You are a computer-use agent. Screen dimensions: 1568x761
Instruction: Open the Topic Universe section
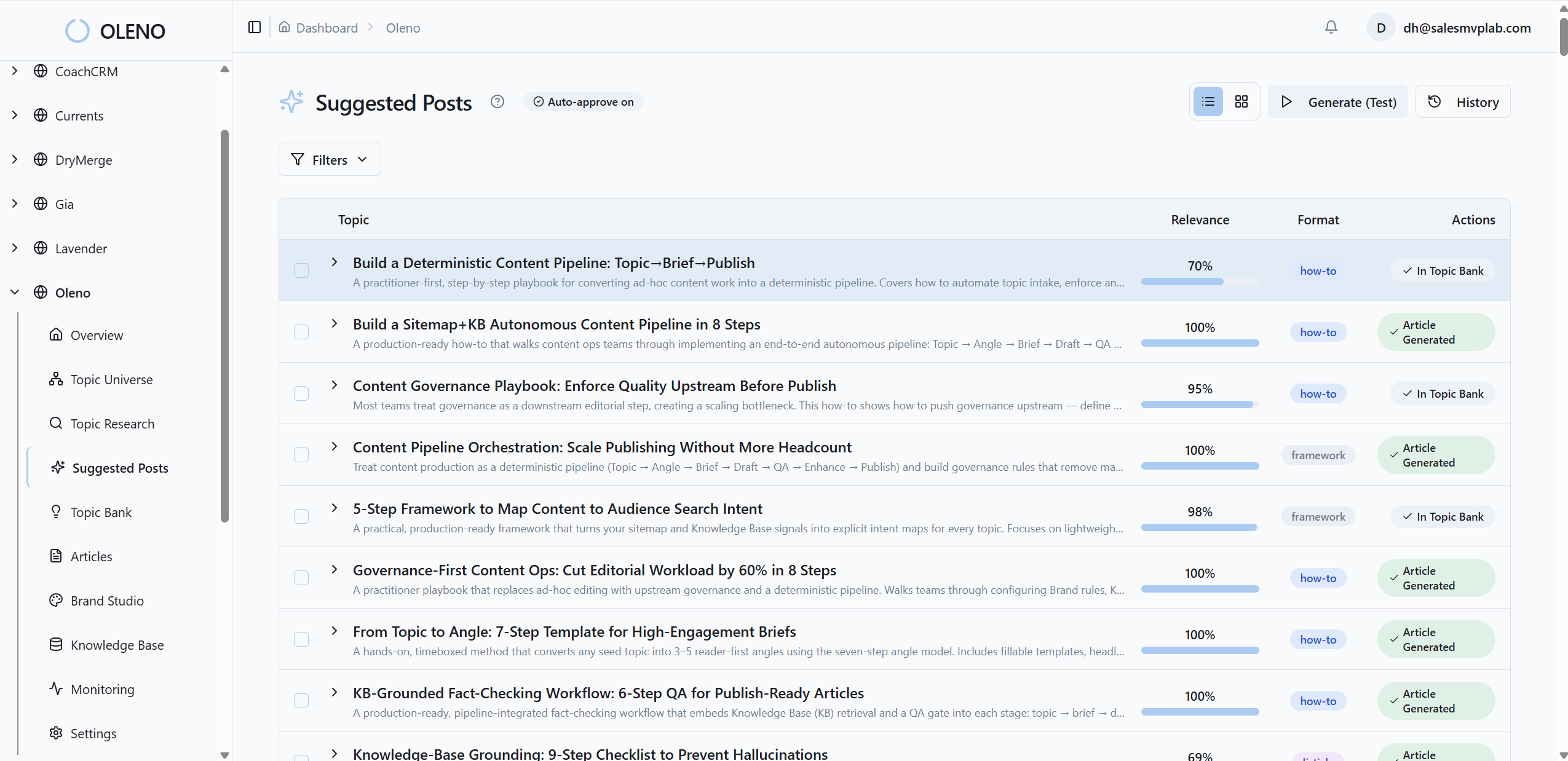(x=111, y=379)
